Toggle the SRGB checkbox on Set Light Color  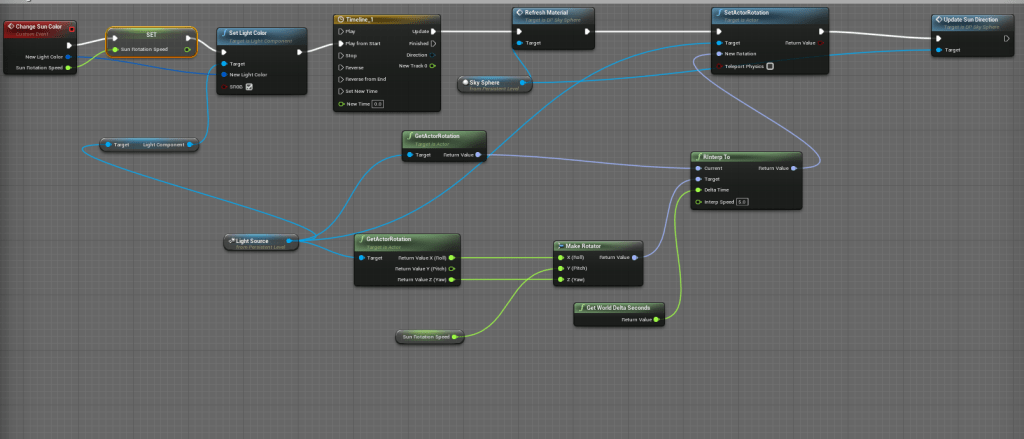tap(249, 87)
